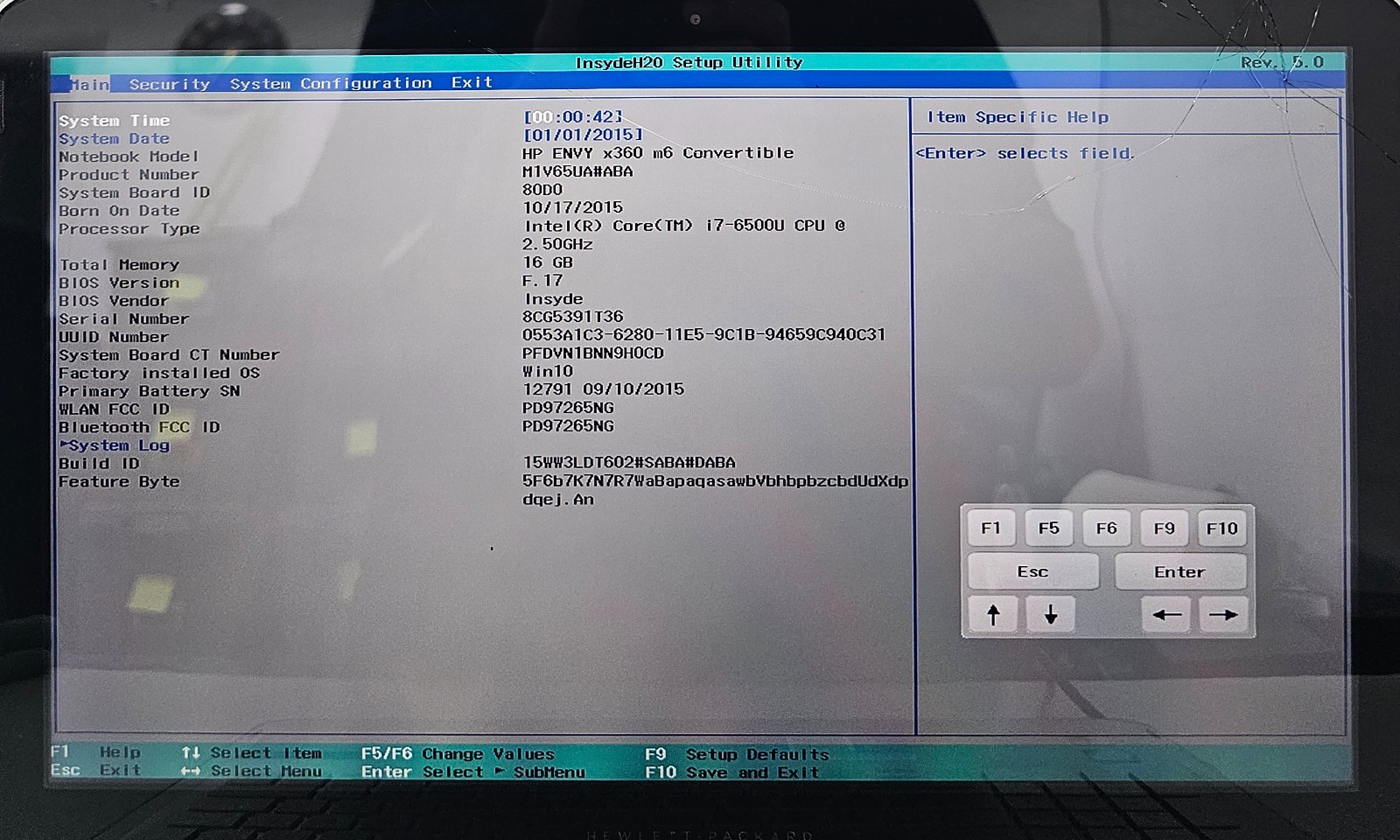The height and width of the screenshot is (840, 1400).
Task: Click the PFDVN1BNN9HOCD CT number value
Action: click(593, 353)
